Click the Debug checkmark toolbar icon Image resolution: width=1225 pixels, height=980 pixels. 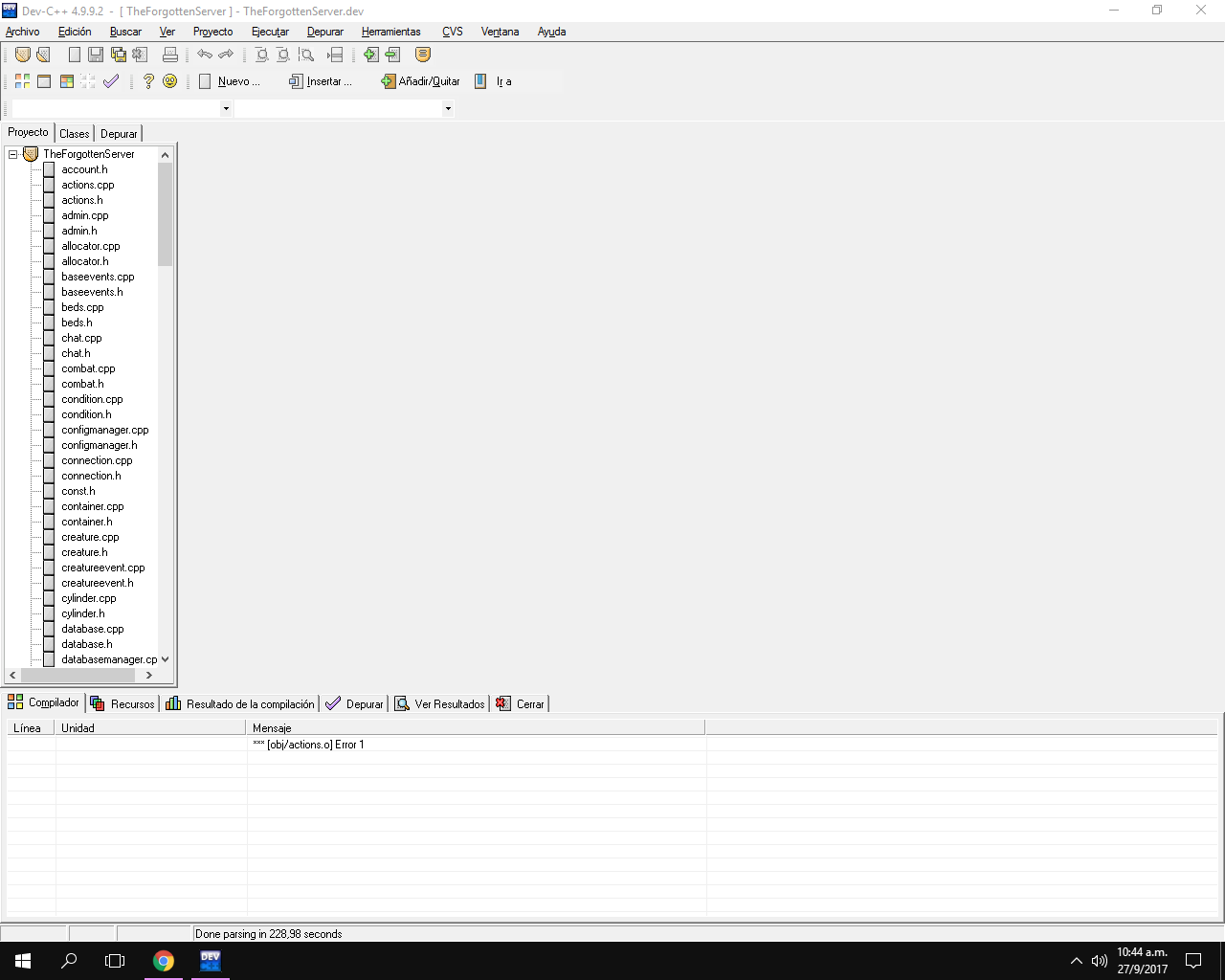[111, 81]
